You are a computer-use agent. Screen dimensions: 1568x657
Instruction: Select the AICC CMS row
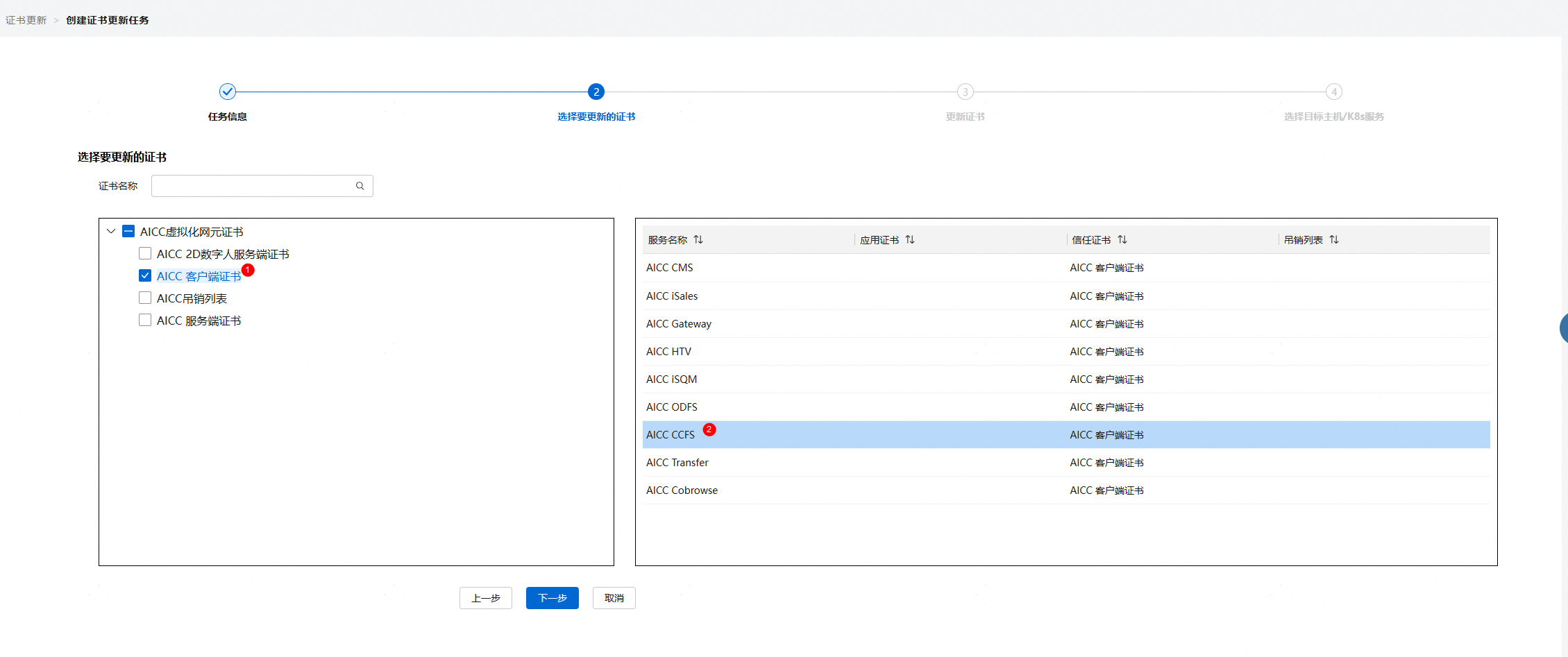tap(1066, 268)
